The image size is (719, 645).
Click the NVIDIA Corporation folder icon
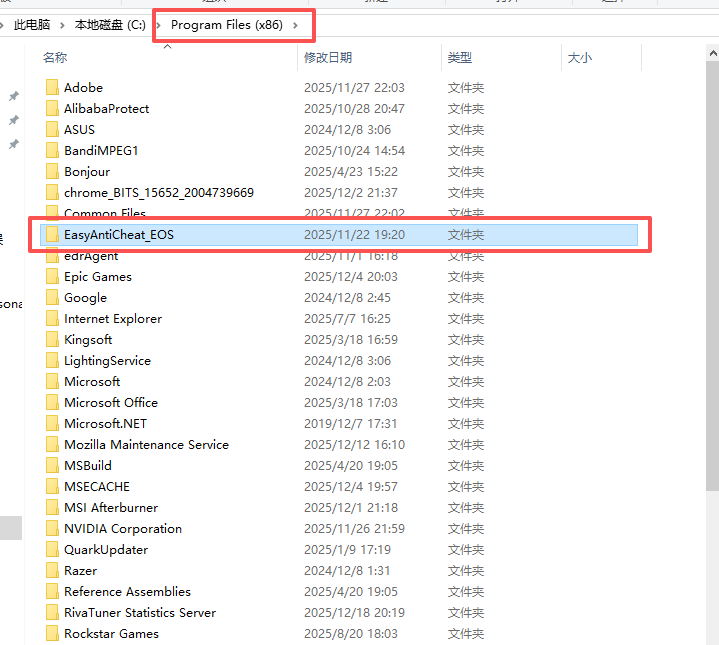click(x=53, y=529)
